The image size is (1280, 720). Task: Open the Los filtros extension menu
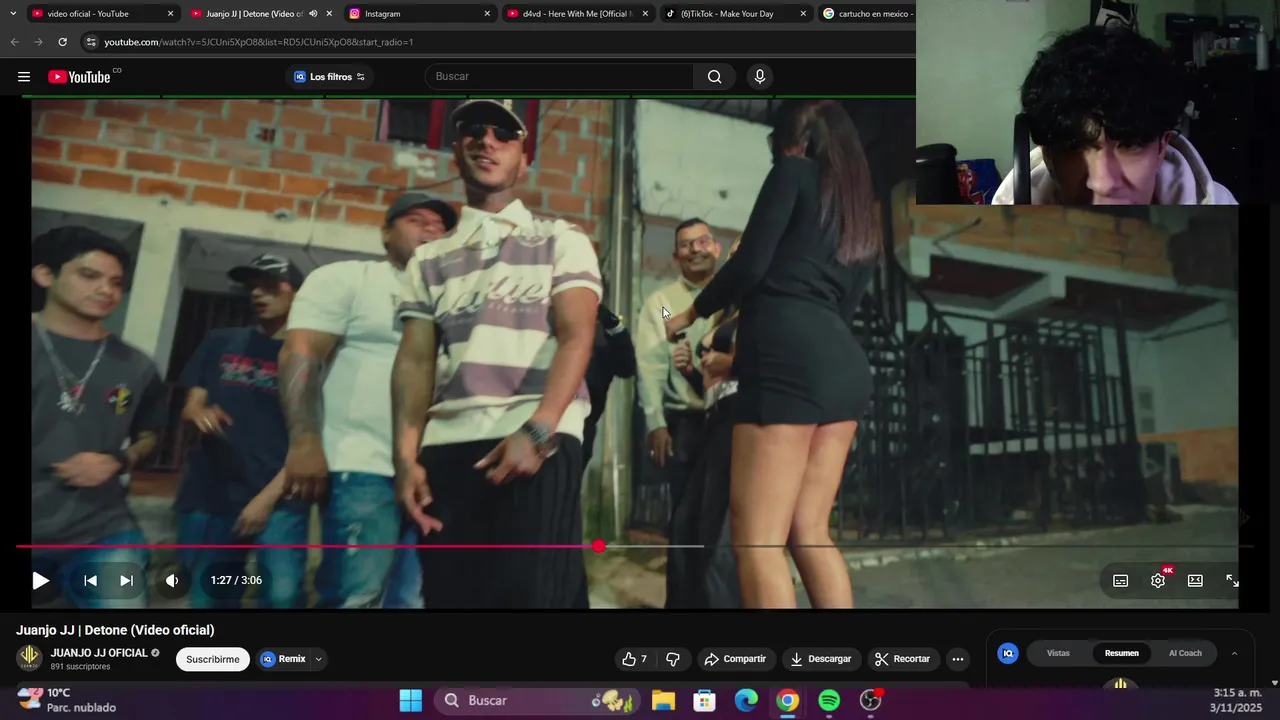tap(329, 77)
